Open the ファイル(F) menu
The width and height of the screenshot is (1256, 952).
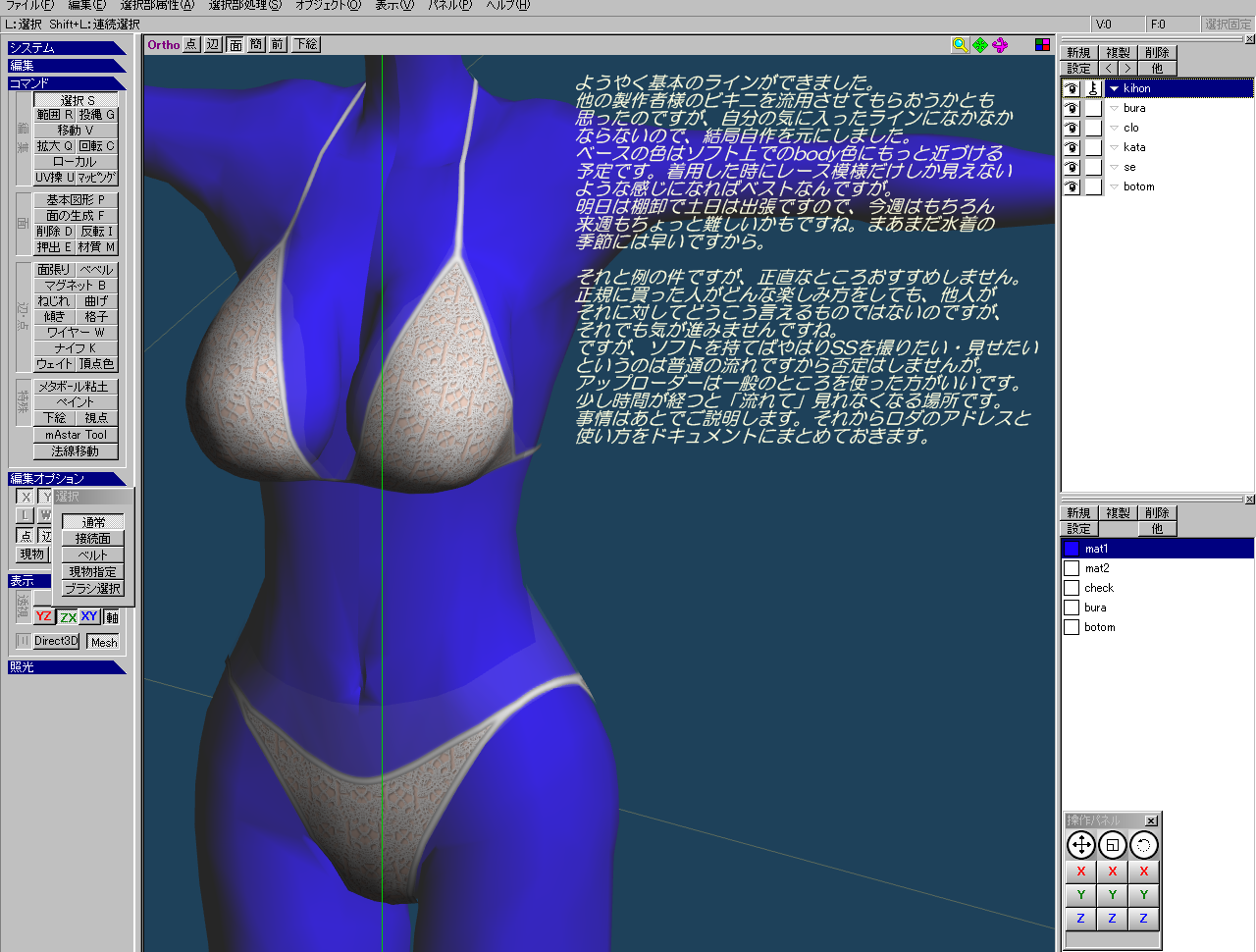(29, 6)
